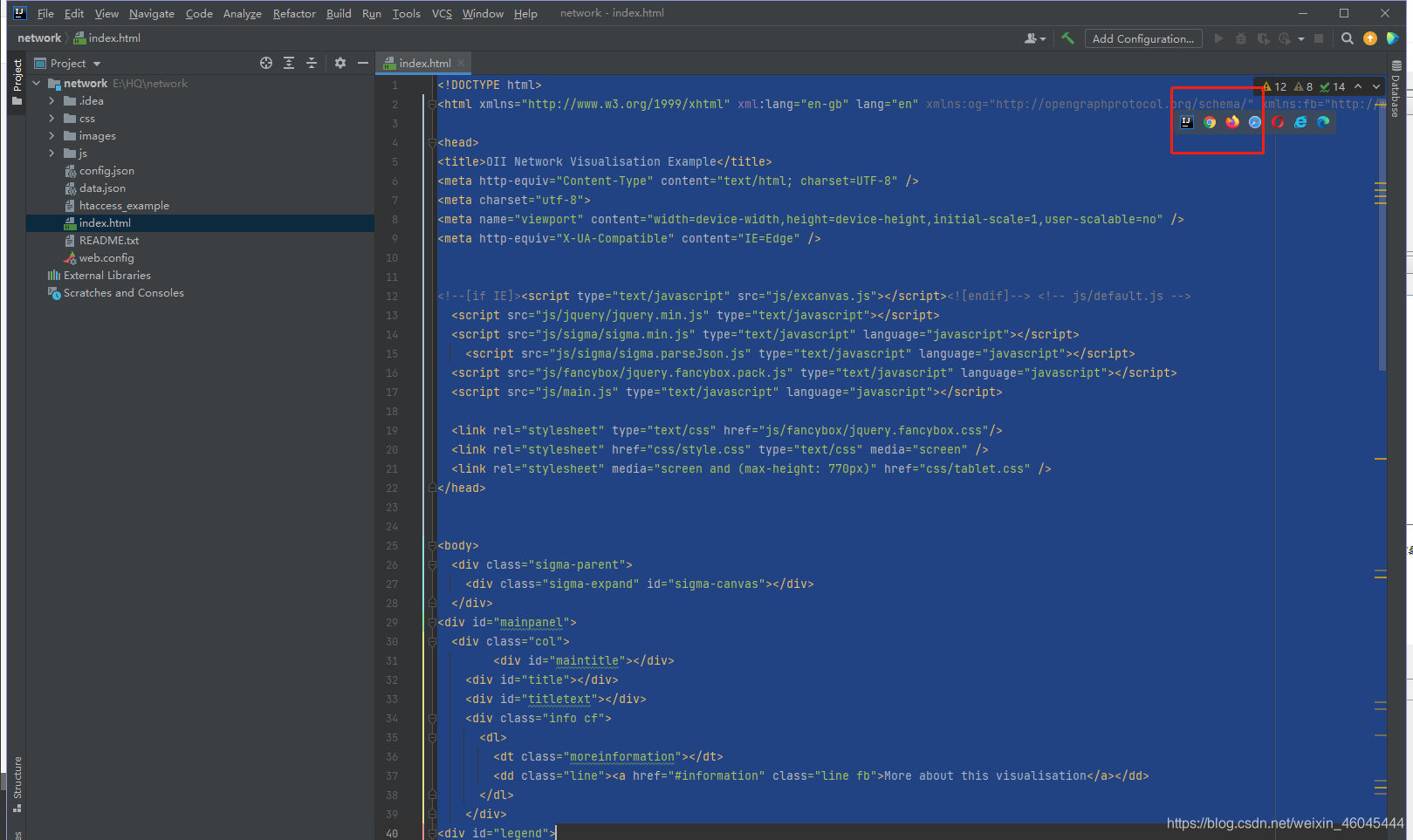Collapse the network root folder
1413x840 pixels.
click(x=37, y=84)
